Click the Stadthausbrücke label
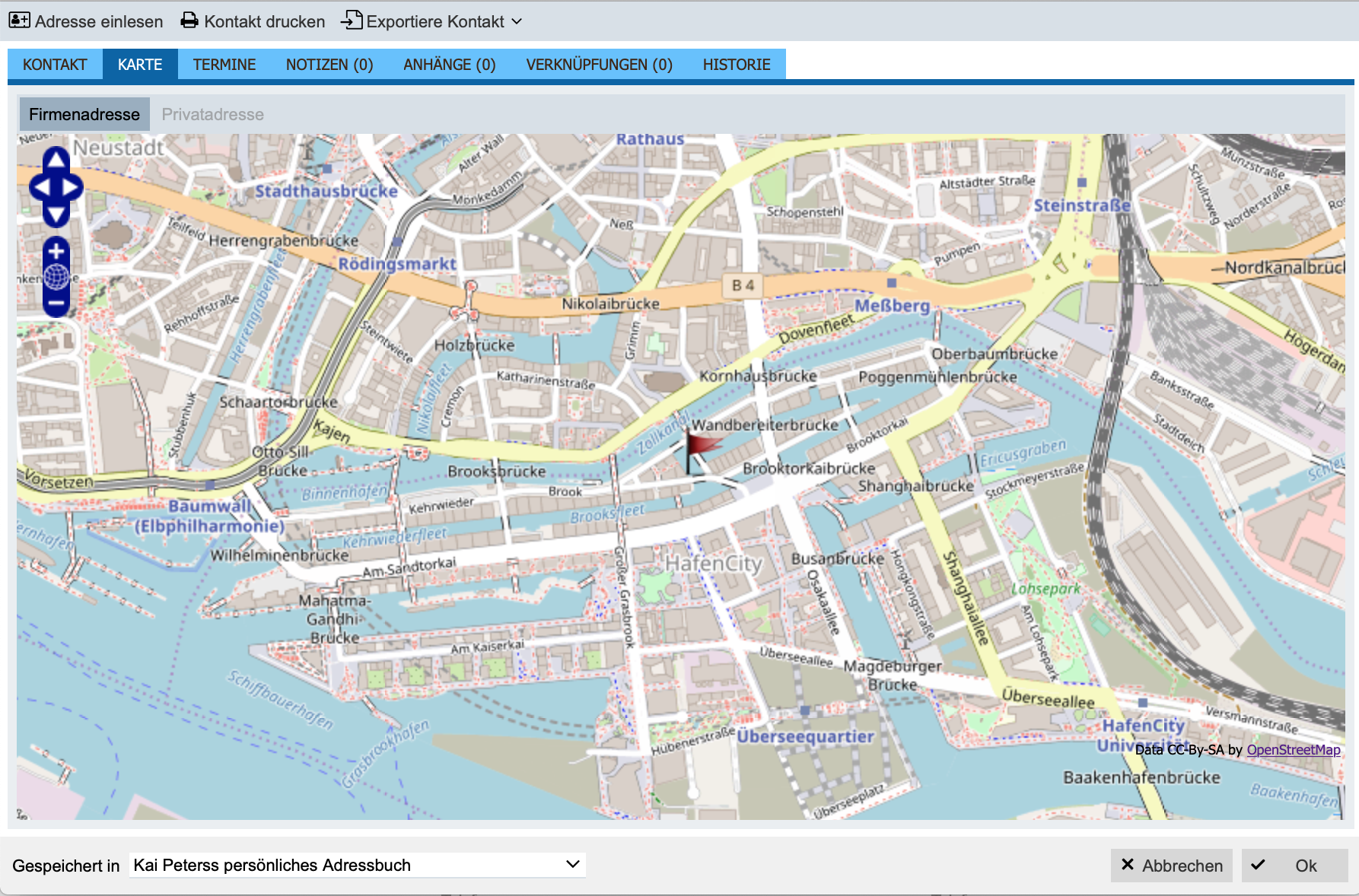The height and width of the screenshot is (896, 1359). pyautogui.click(x=326, y=191)
